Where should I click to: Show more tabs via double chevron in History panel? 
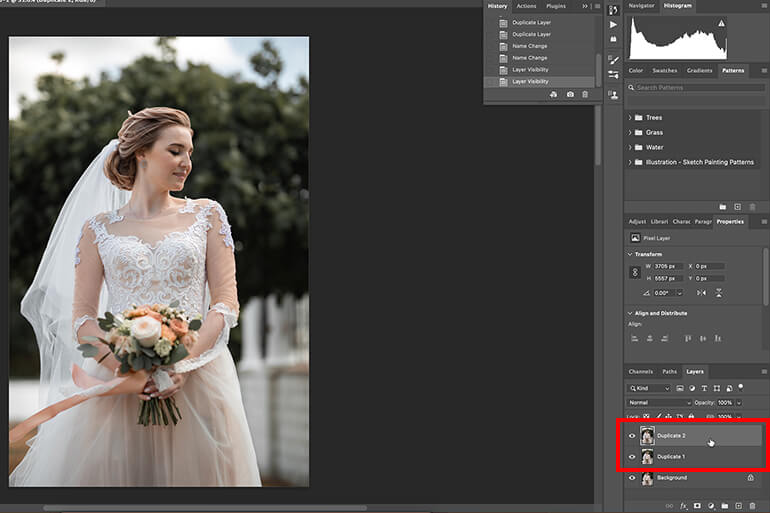coord(585,6)
